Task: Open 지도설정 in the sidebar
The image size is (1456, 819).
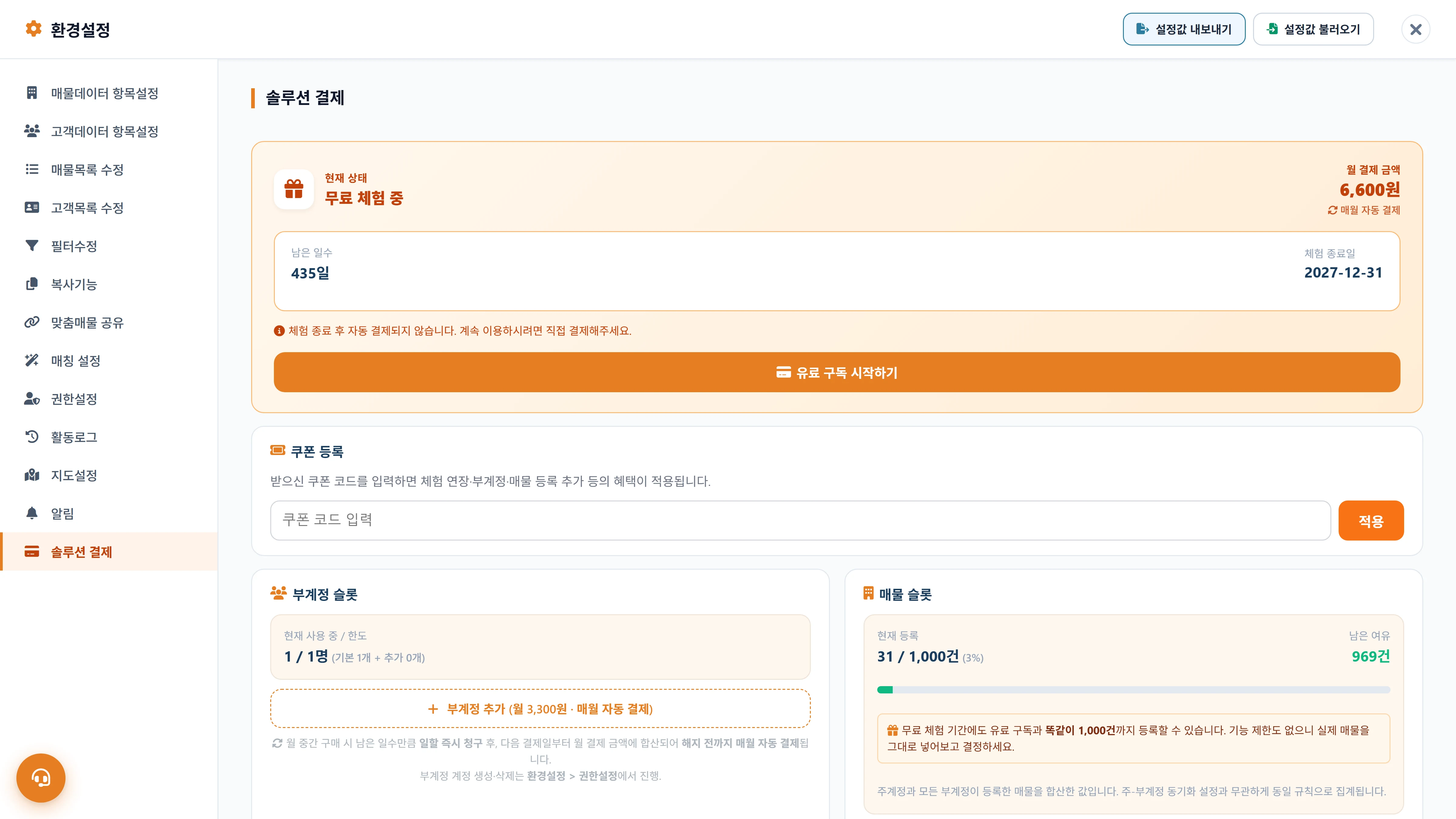Action: click(x=109, y=475)
